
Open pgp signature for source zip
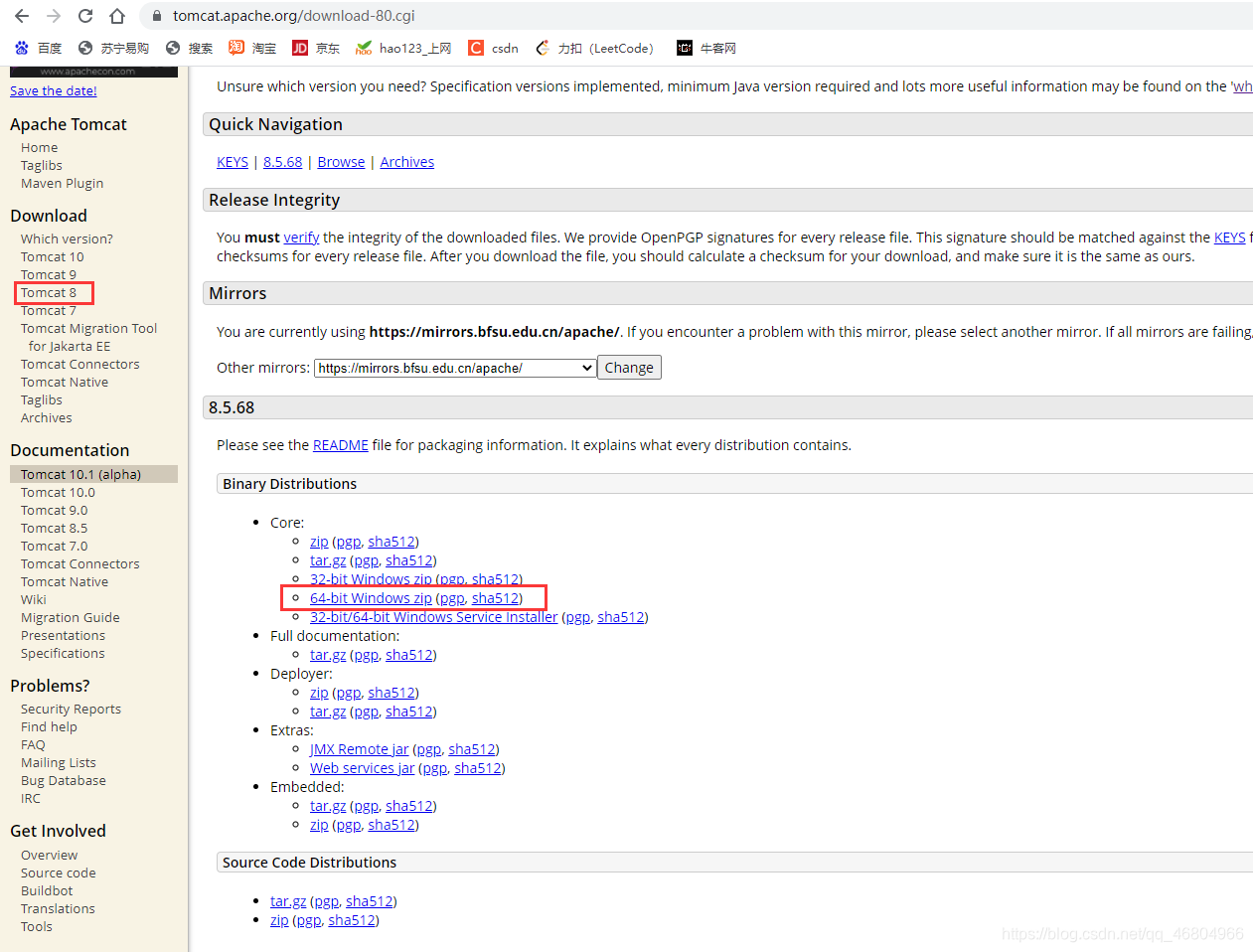308,920
